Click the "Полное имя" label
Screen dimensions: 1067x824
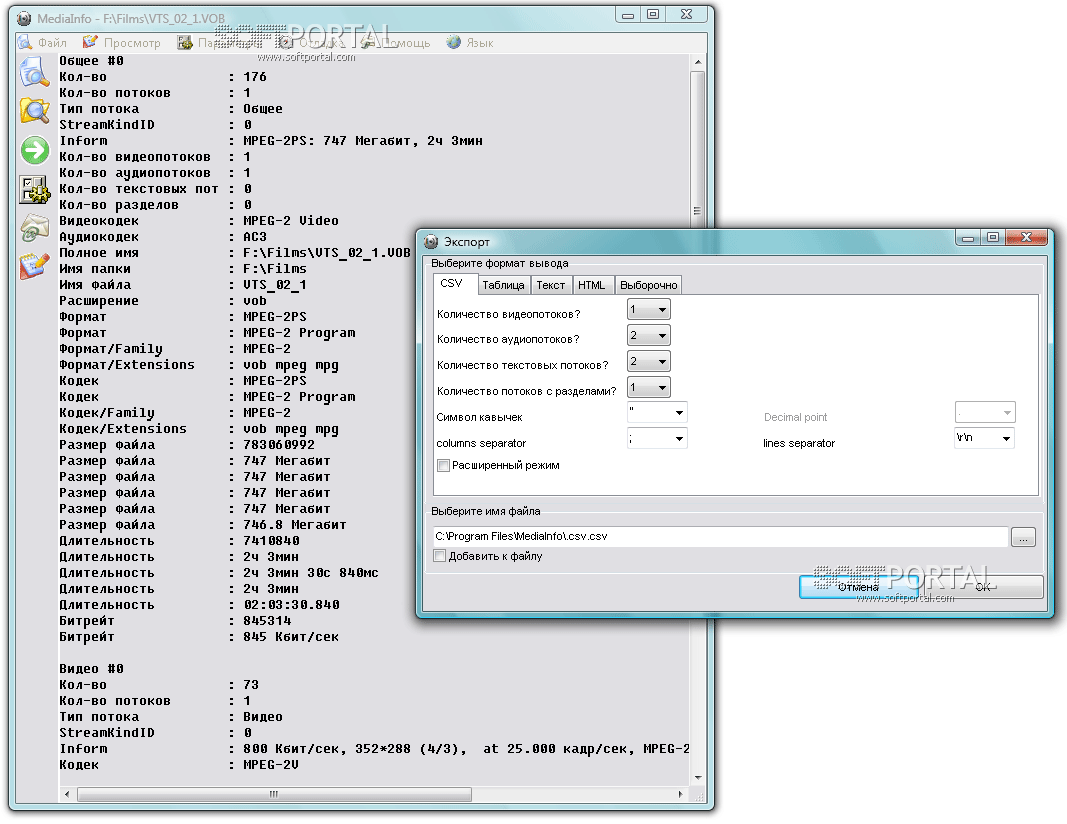(x=99, y=252)
